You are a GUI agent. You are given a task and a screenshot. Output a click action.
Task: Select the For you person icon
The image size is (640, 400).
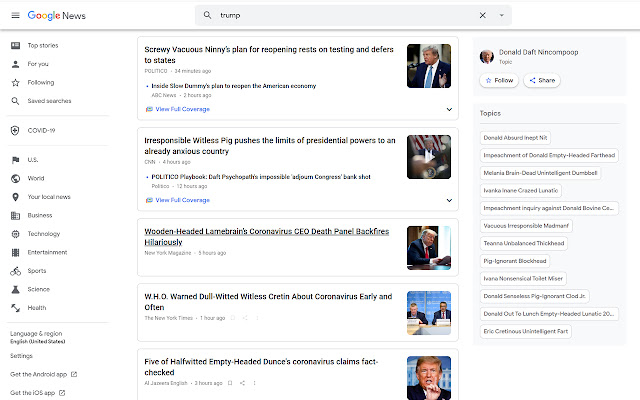[x=16, y=64]
